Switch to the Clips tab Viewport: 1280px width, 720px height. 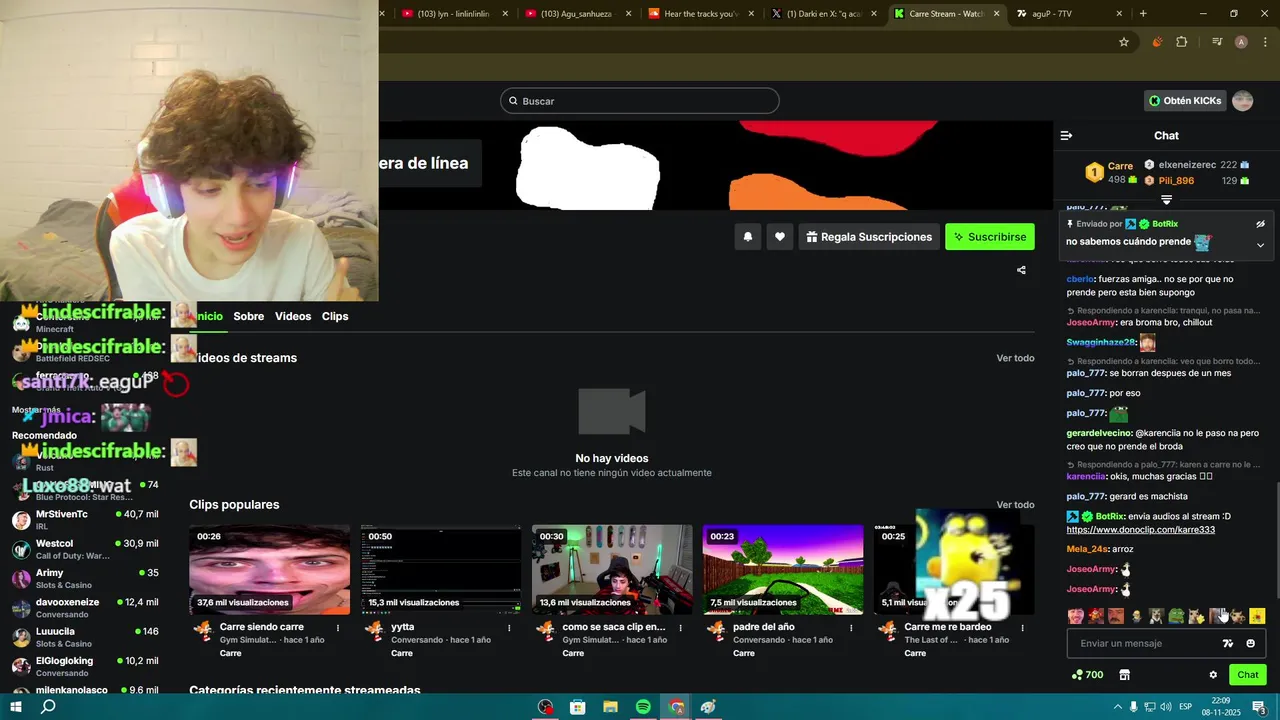point(335,316)
